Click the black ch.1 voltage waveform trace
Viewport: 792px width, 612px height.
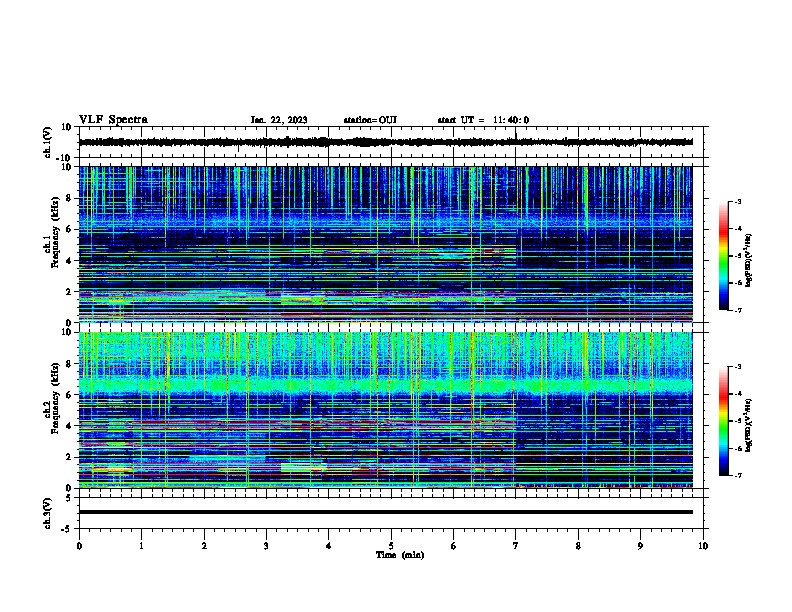(385, 142)
